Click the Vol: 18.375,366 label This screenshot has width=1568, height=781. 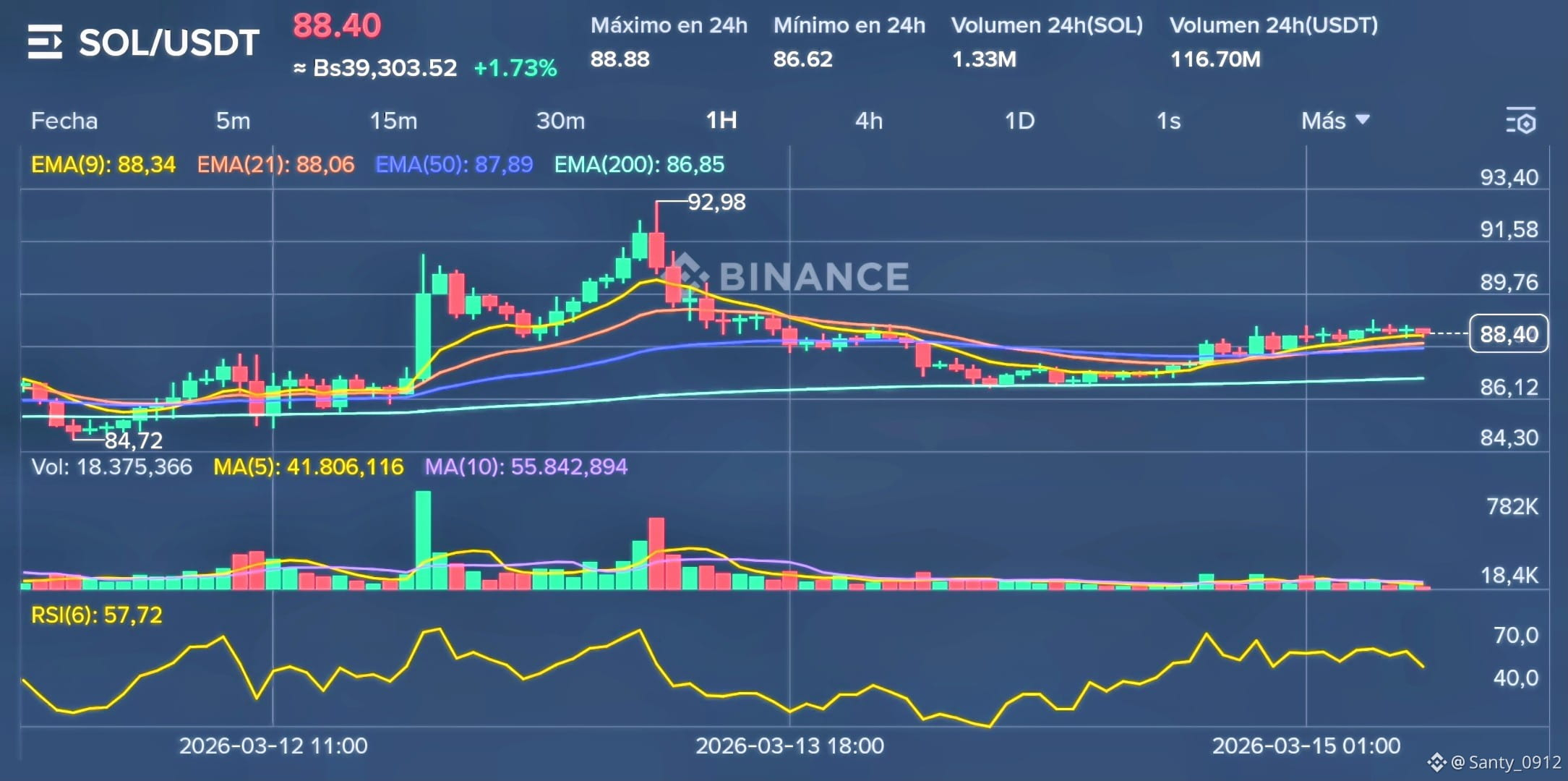[112, 466]
